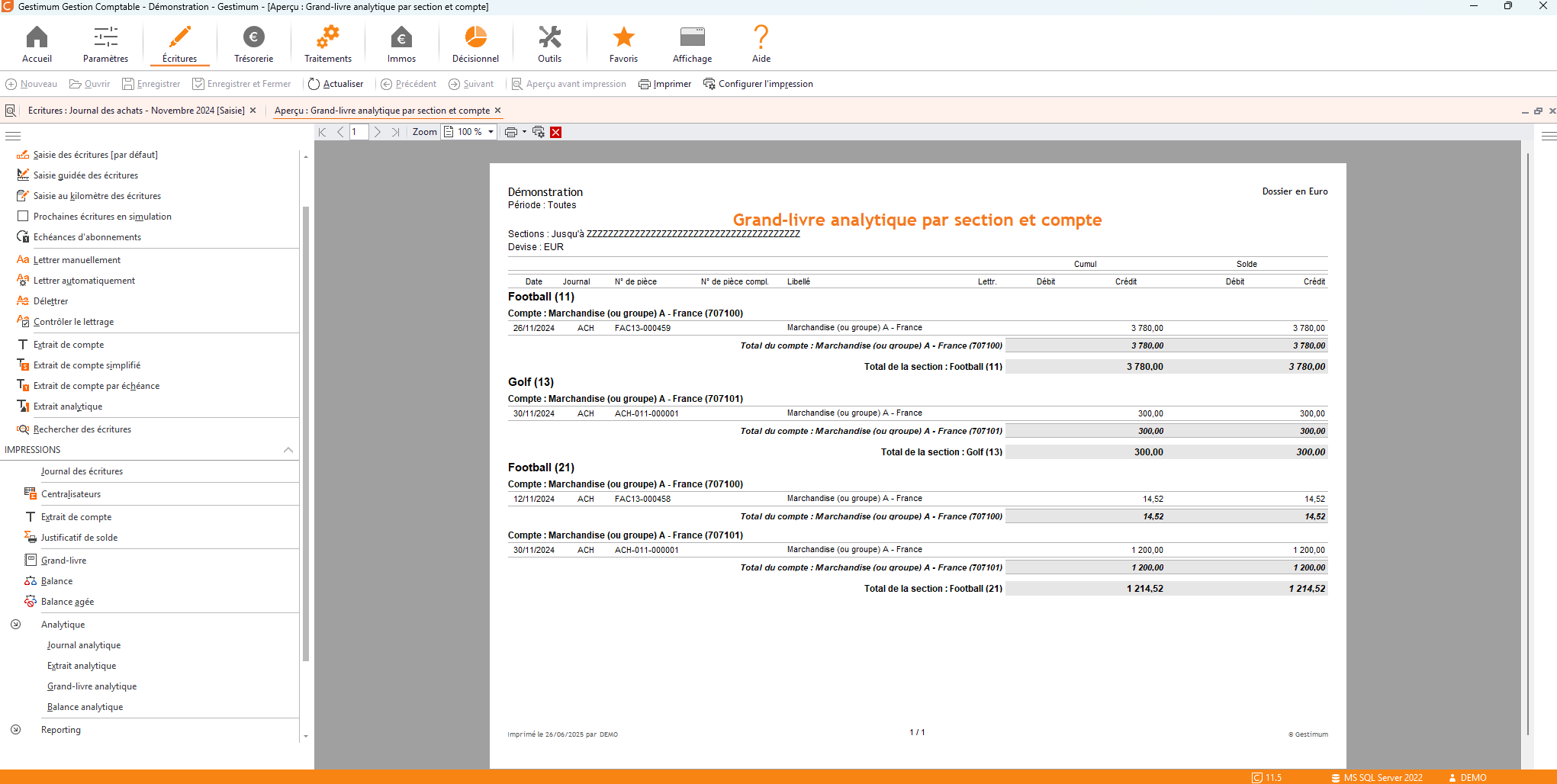Open Traitements gears icon
Viewport: 1557px width, 784px height.
[x=328, y=44]
